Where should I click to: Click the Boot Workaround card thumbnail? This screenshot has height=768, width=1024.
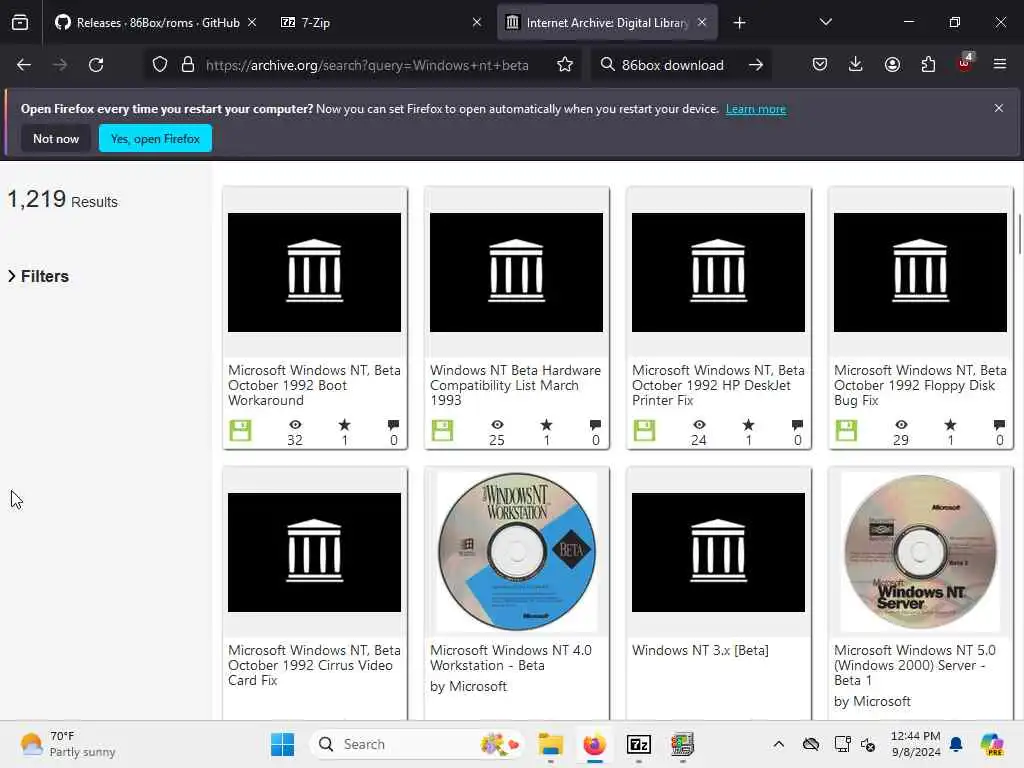[314, 272]
